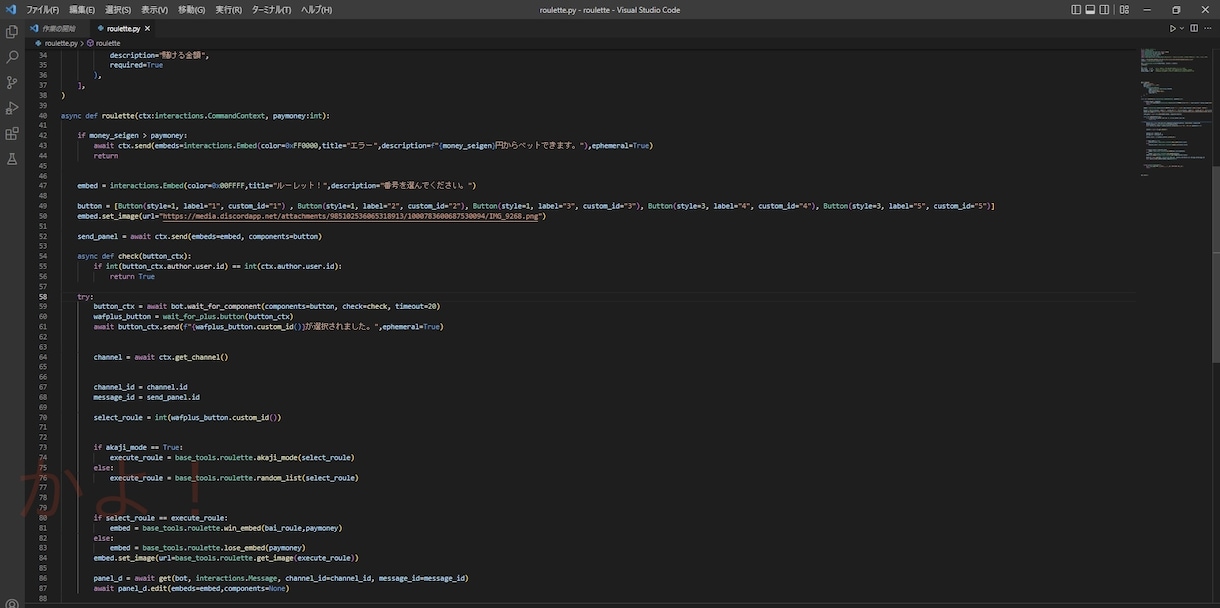The image size is (1220, 608).
Task: Click 'wafplus_button = wait_for_plus.button' line
Action: pyautogui.click(x=193, y=316)
